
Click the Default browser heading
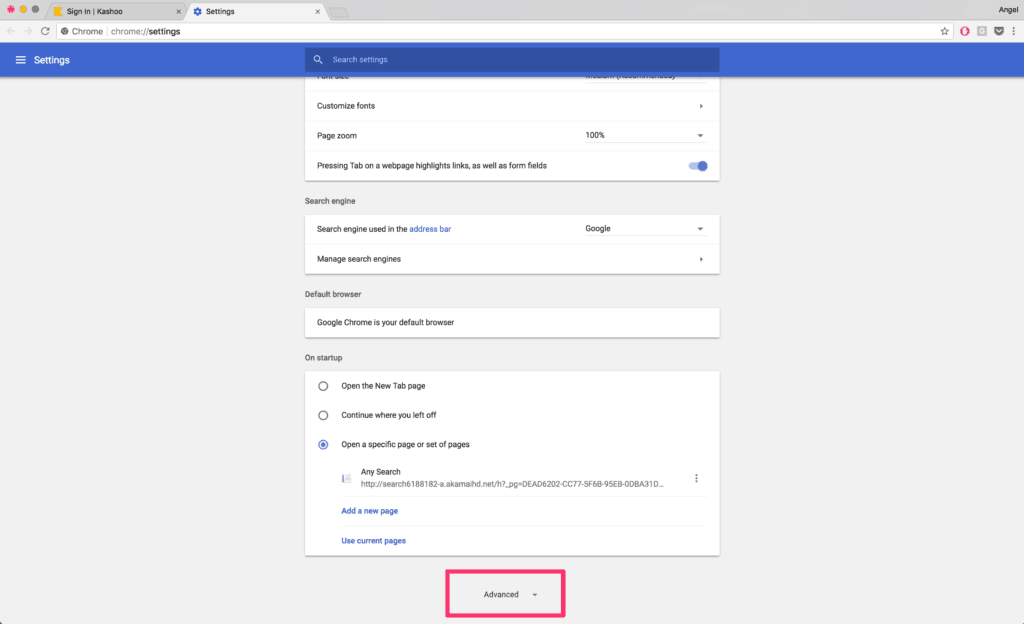[x=333, y=294]
